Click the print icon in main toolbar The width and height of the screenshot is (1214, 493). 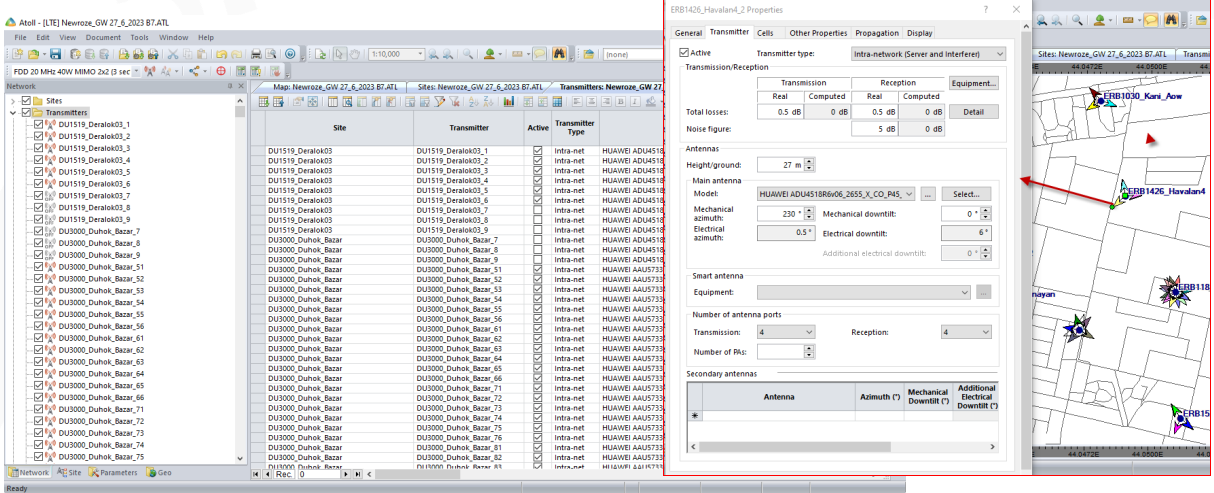256,54
